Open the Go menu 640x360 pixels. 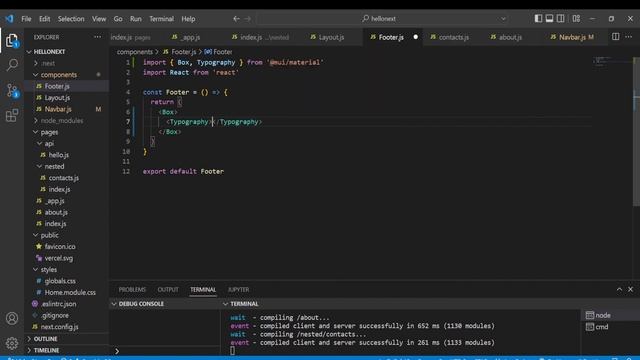(118, 19)
